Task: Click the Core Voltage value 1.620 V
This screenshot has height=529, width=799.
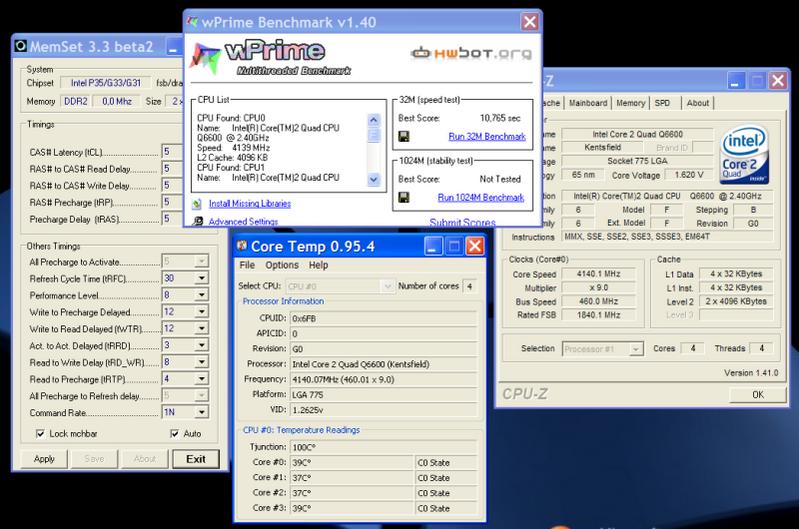Action: (689, 175)
